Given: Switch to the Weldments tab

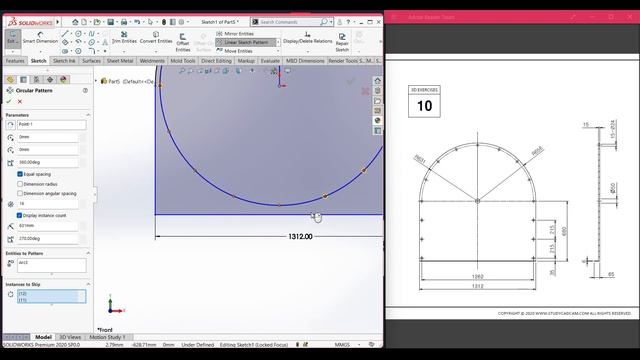Looking at the screenshot, I should point(152,61).
